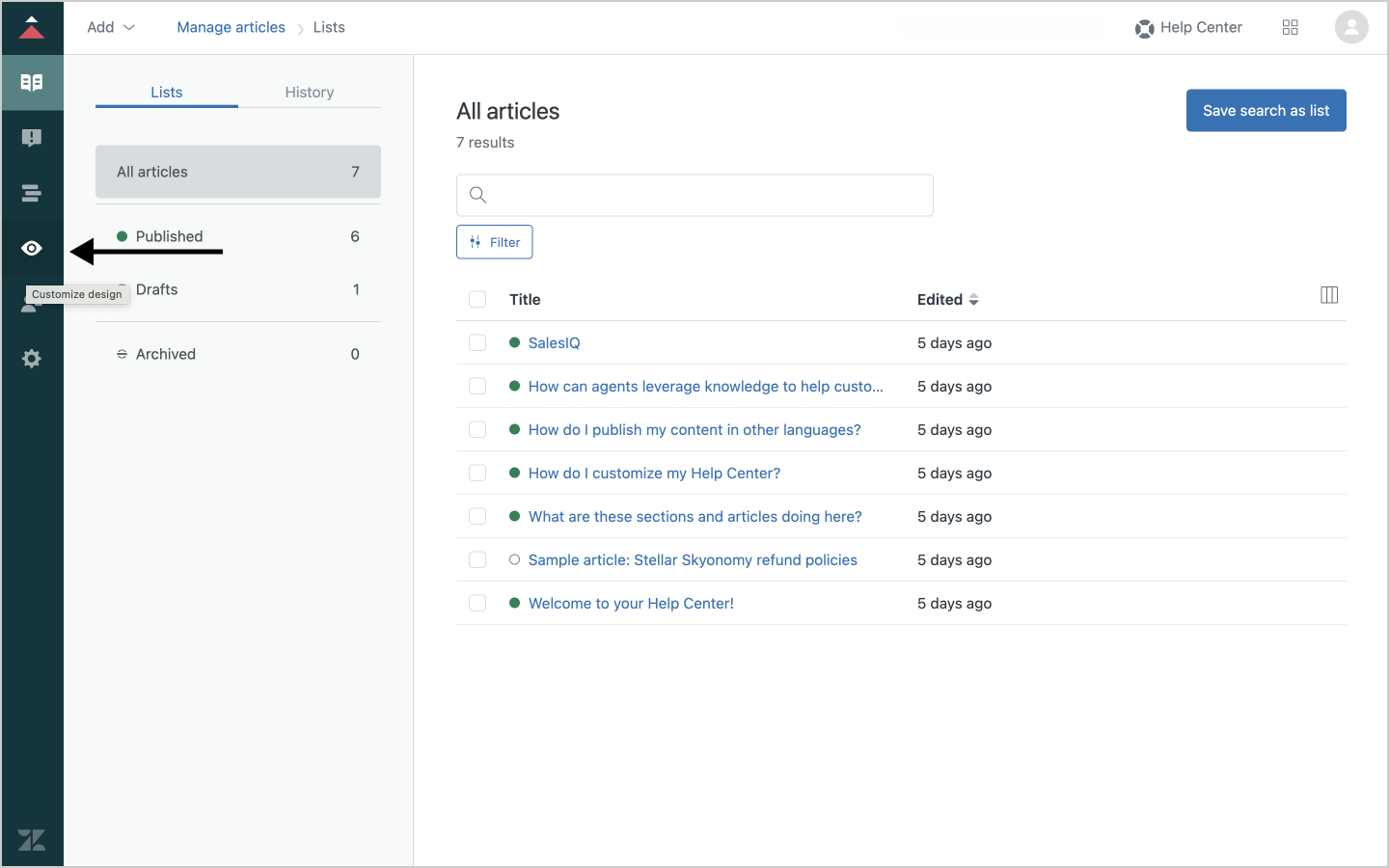Viewport: 1389px width, 868px height.
Task: Open the user profile avatar
Action: [x=1350, y=28]
